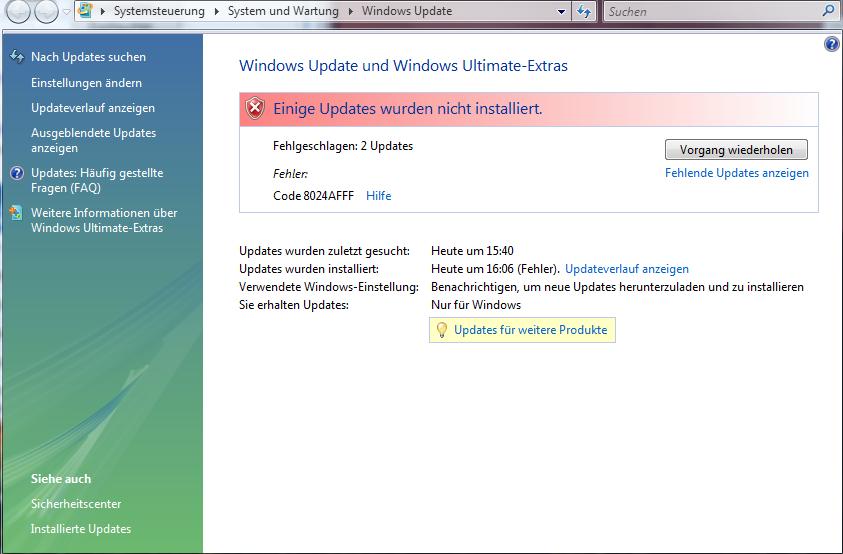Select System und Wartung breadcrumb
Viewport: 843px width, 554px height.
[x=283, y=11]
